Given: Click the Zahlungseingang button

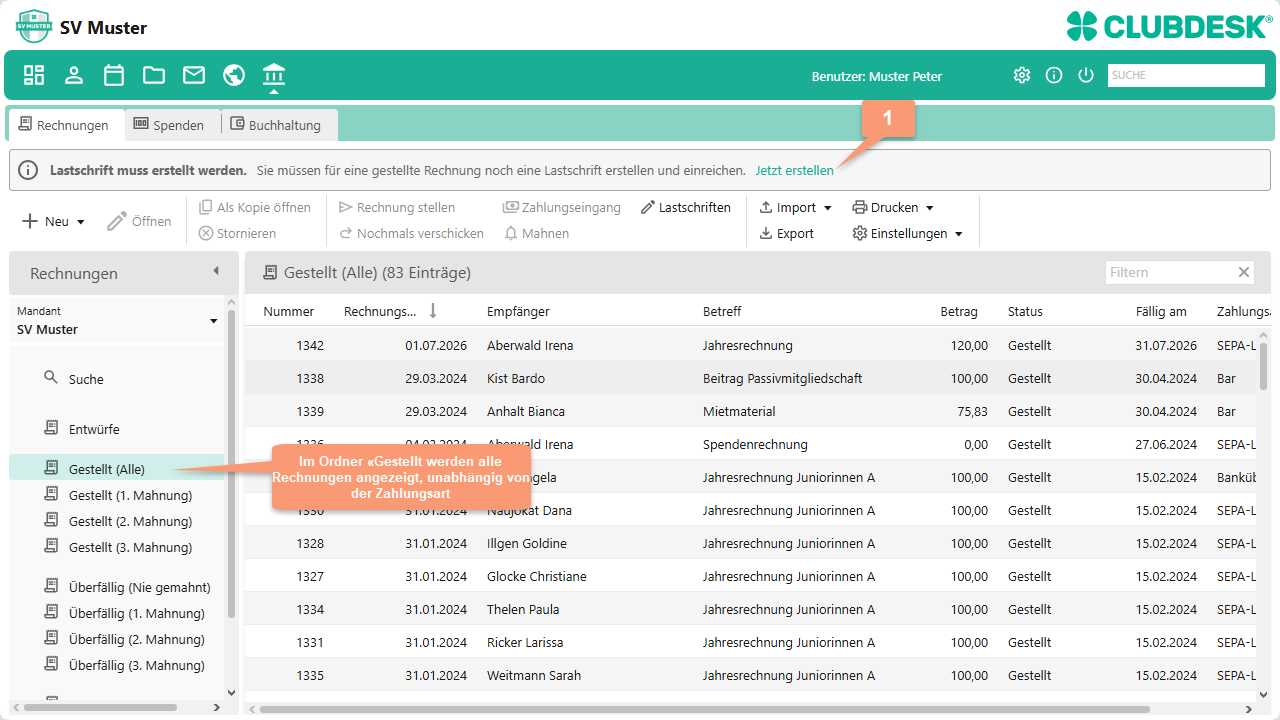Looking at the screenshot, I should [562, 207].
